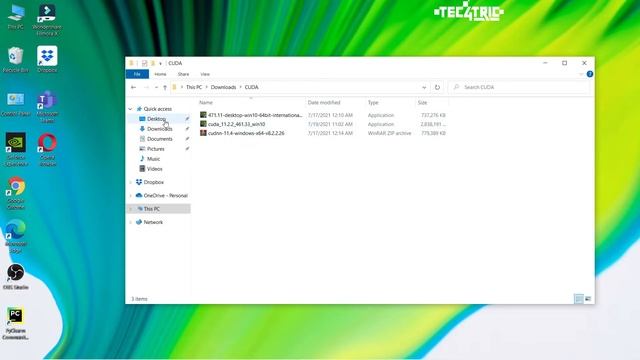Launch PyCharm Community desktop shortcut
This screenshot has width=640, height=360.
pyautogui.click(x=15, y=324)
